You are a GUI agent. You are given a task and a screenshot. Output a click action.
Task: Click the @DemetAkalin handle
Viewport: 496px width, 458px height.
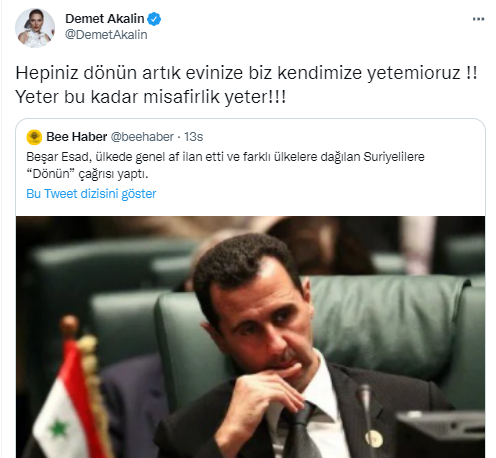(106, 35)
